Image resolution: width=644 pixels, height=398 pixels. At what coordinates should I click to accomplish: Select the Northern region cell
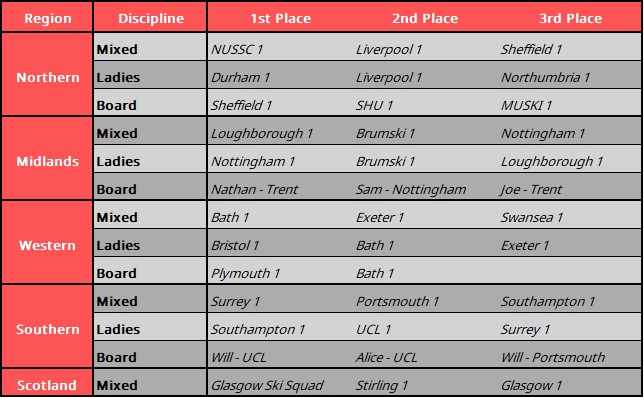pos(47,77)
